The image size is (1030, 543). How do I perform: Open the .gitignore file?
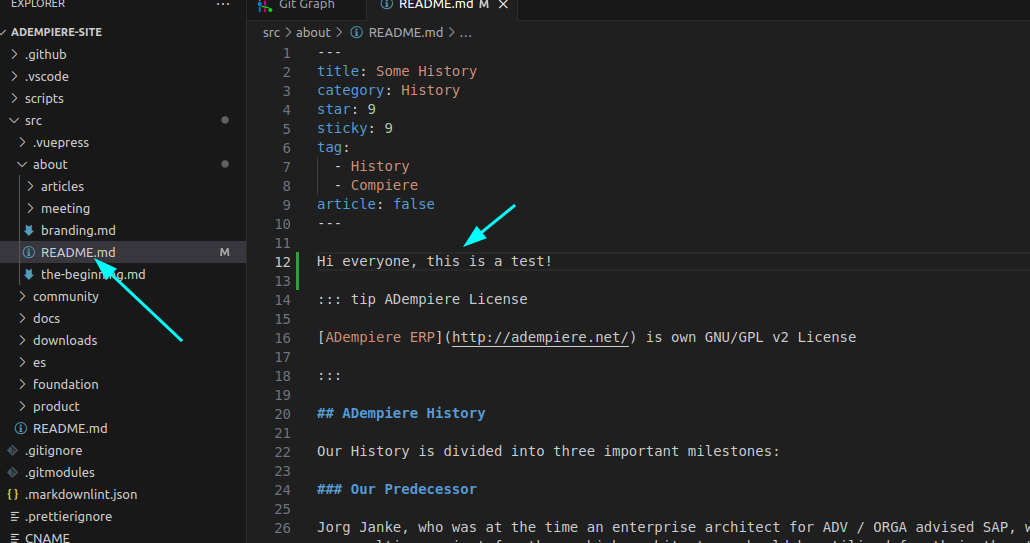click(54, 450)
